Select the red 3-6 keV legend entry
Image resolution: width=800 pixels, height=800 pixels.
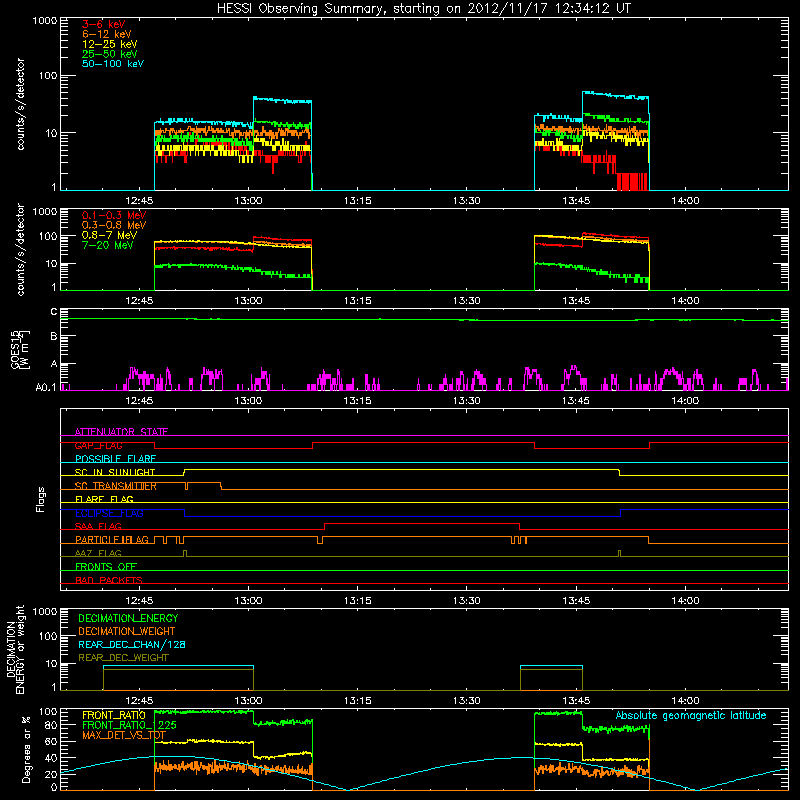103,24
